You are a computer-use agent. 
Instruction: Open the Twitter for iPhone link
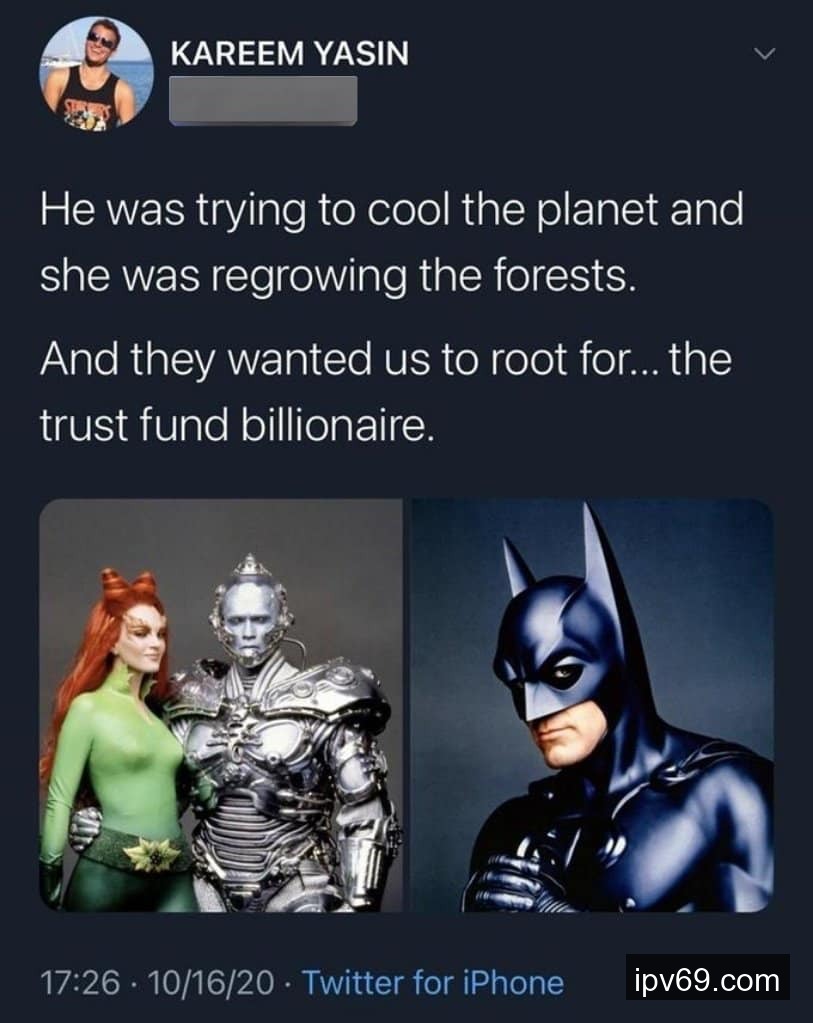(432, 982)
